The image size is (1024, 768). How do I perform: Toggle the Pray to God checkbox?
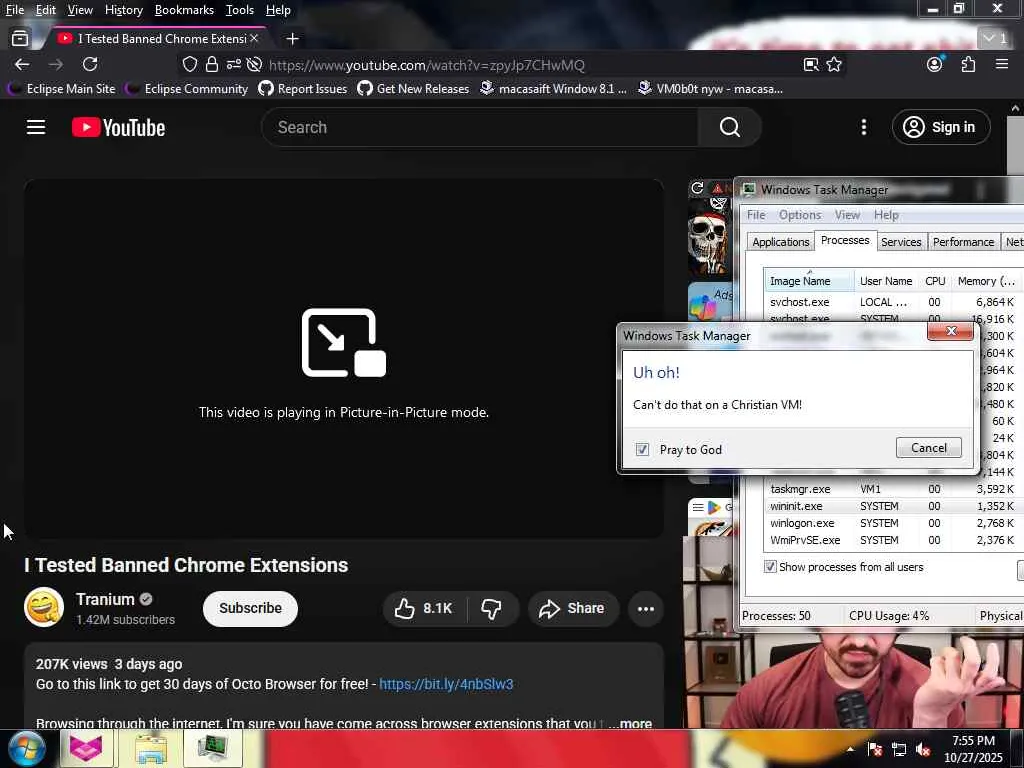coord(643,449)
